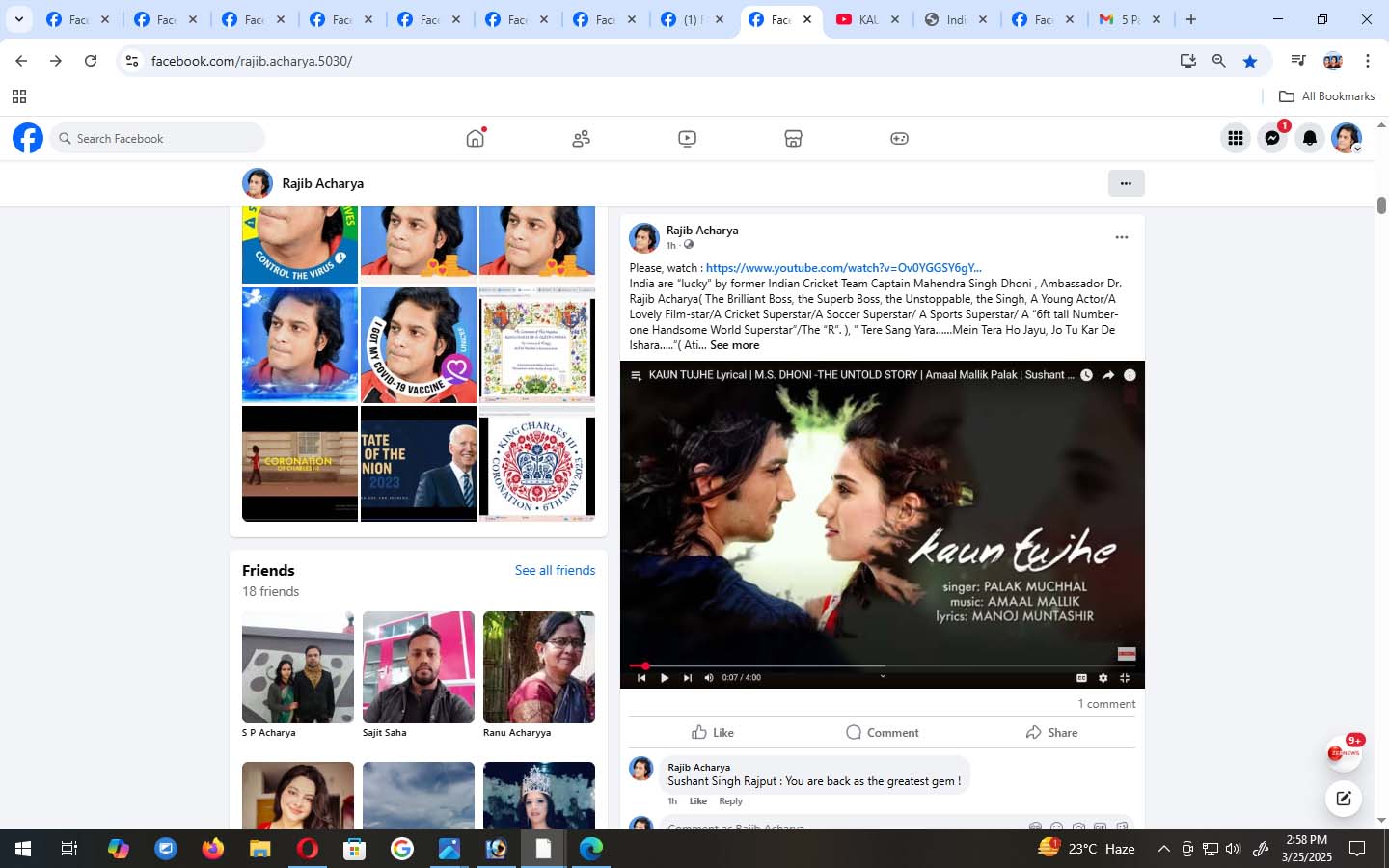1389x868 pixels.
Task: Show hidden system tray icons
Action: pos(1163,850)
